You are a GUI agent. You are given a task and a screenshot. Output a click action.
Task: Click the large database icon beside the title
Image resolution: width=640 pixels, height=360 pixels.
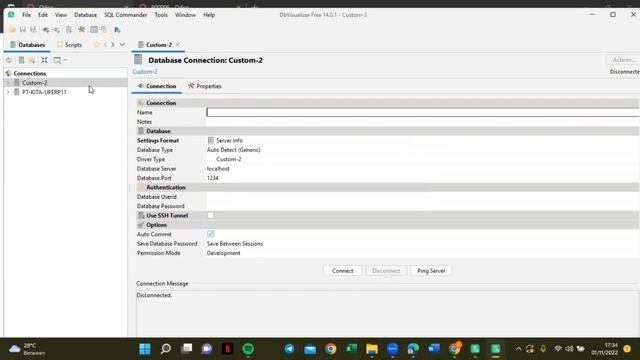click(x=138, y=60)
